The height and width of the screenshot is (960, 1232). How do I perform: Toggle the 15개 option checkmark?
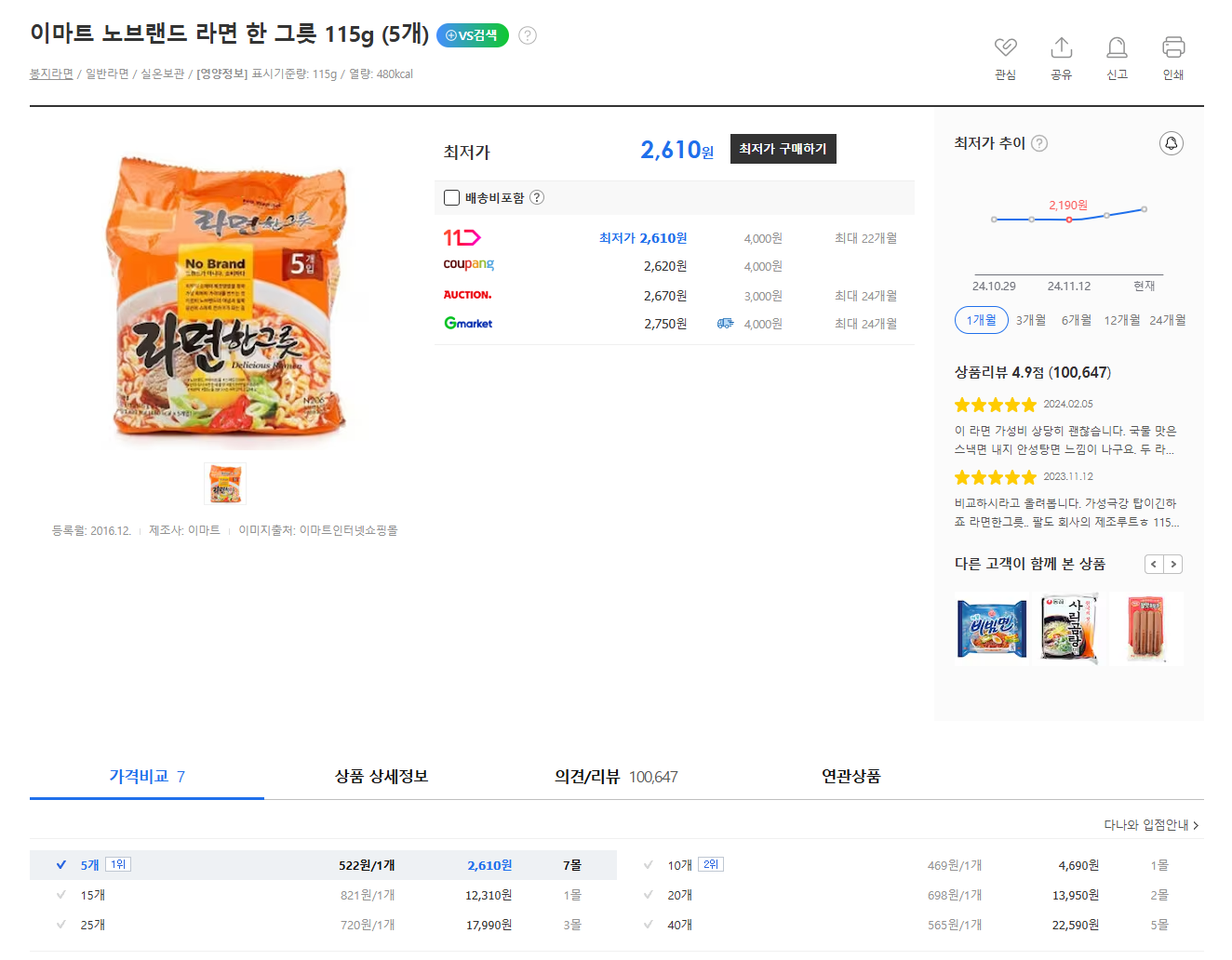[61, 894]
